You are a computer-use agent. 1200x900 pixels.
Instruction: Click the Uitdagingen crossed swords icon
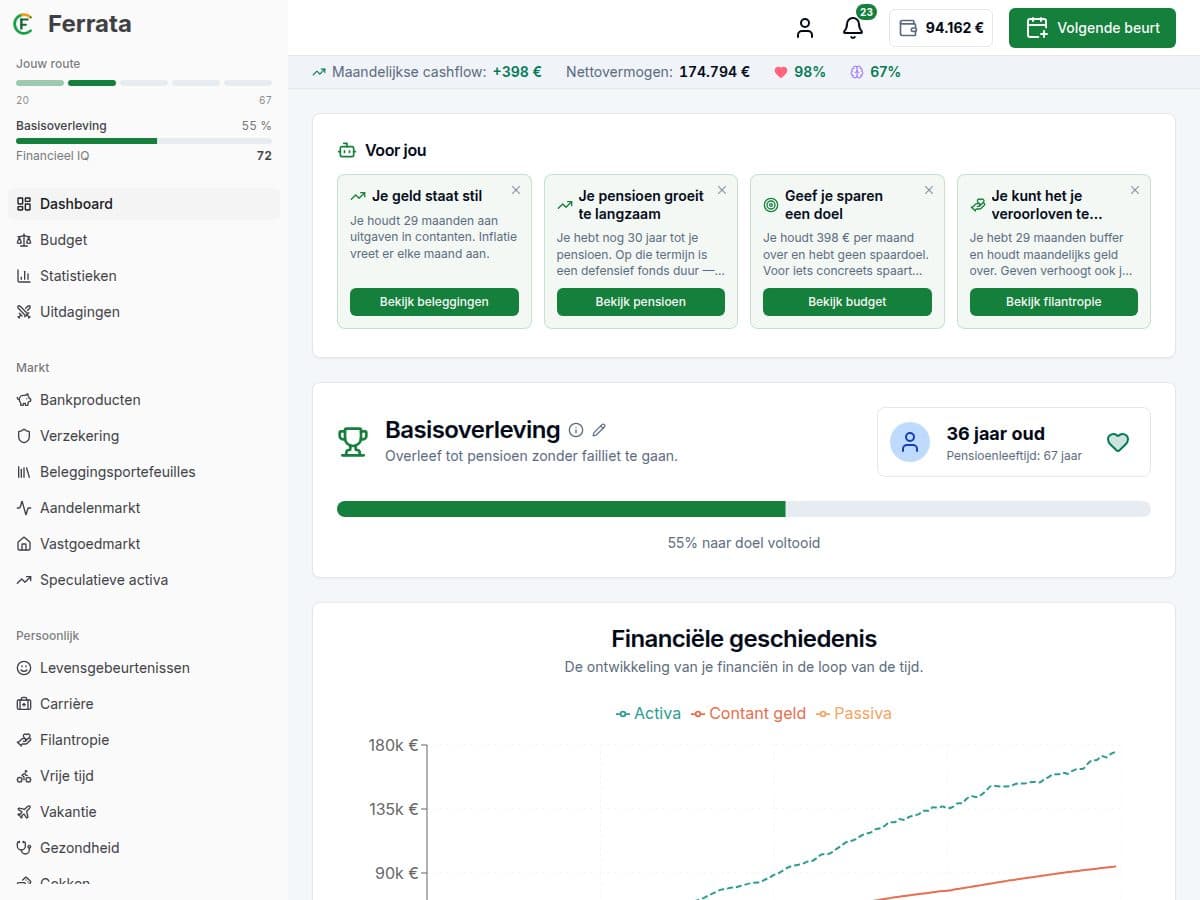coord(24,312)
